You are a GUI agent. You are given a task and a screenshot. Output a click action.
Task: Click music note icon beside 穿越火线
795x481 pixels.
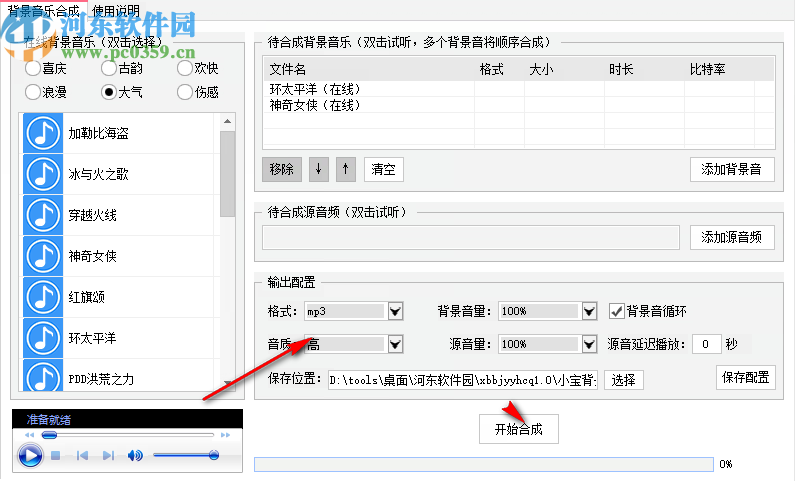pos(43,215)
